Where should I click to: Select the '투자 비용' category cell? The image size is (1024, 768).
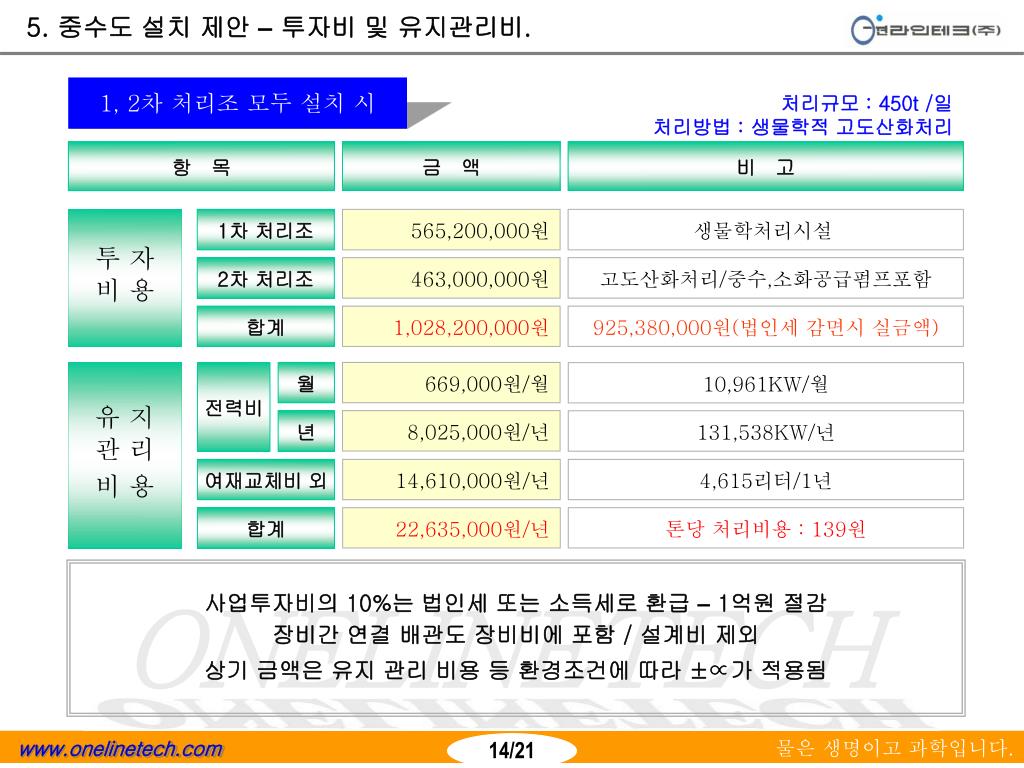125,278
